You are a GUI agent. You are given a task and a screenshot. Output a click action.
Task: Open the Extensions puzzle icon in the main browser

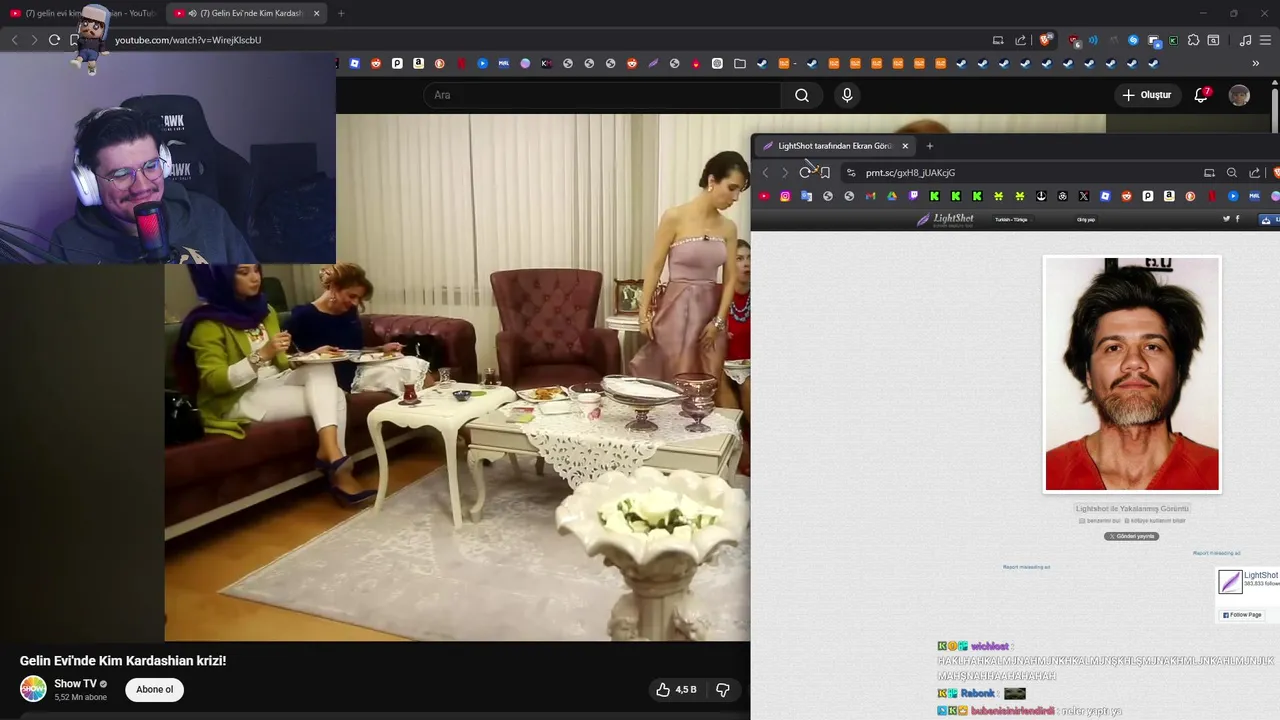(1193, 40)
